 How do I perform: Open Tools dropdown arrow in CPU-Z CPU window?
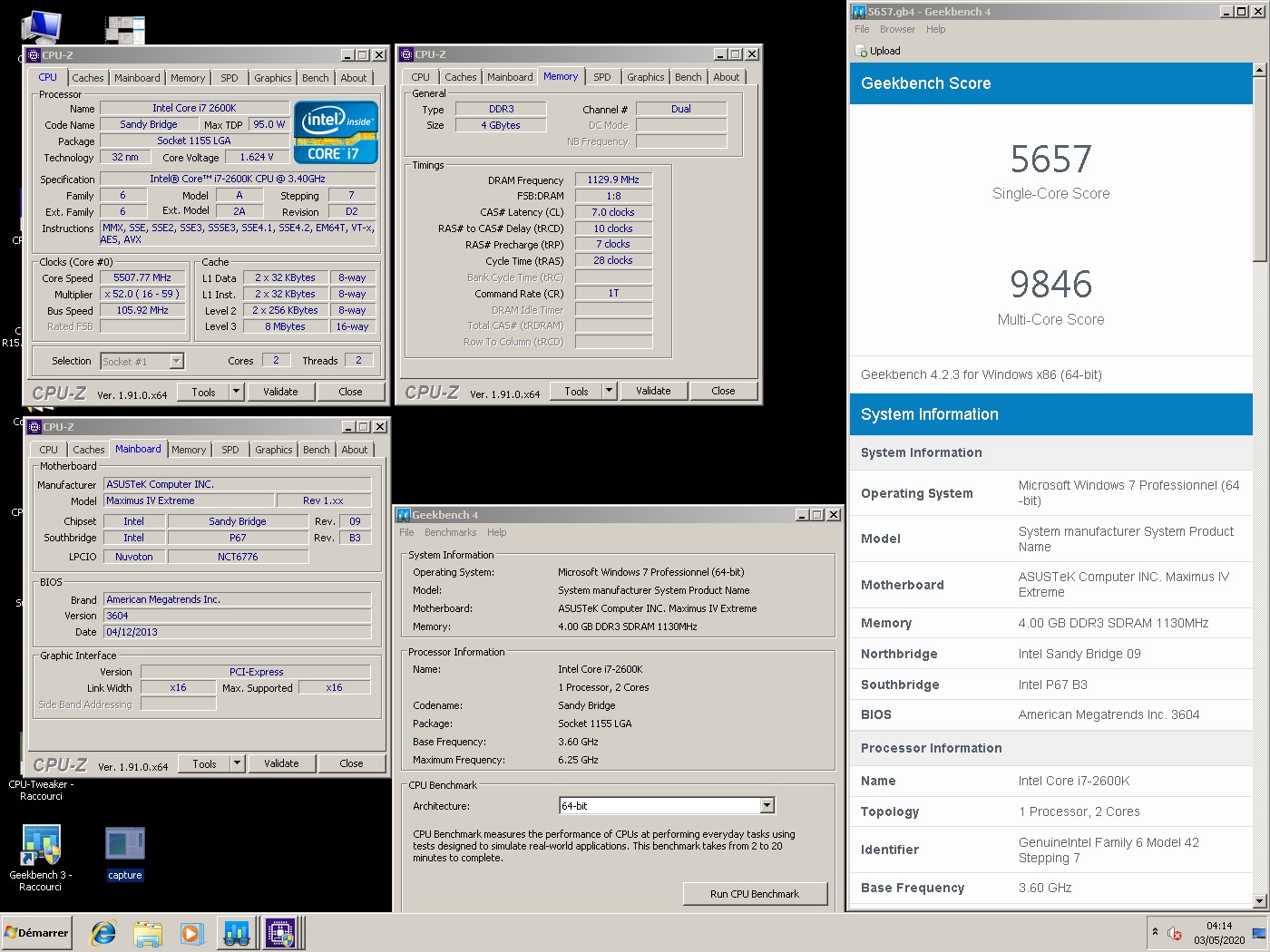(237, 392)
